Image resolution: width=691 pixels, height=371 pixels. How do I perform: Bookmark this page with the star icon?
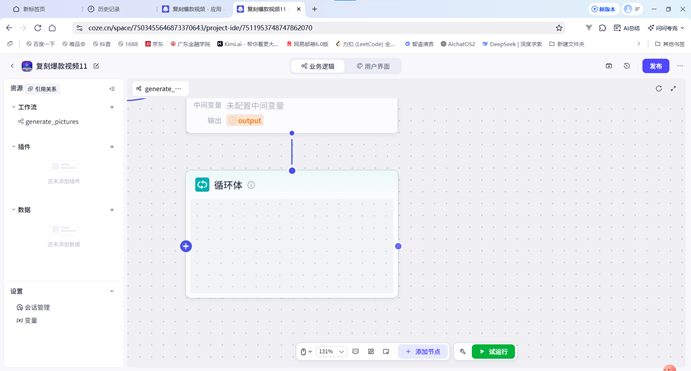[x=559, y=28]
